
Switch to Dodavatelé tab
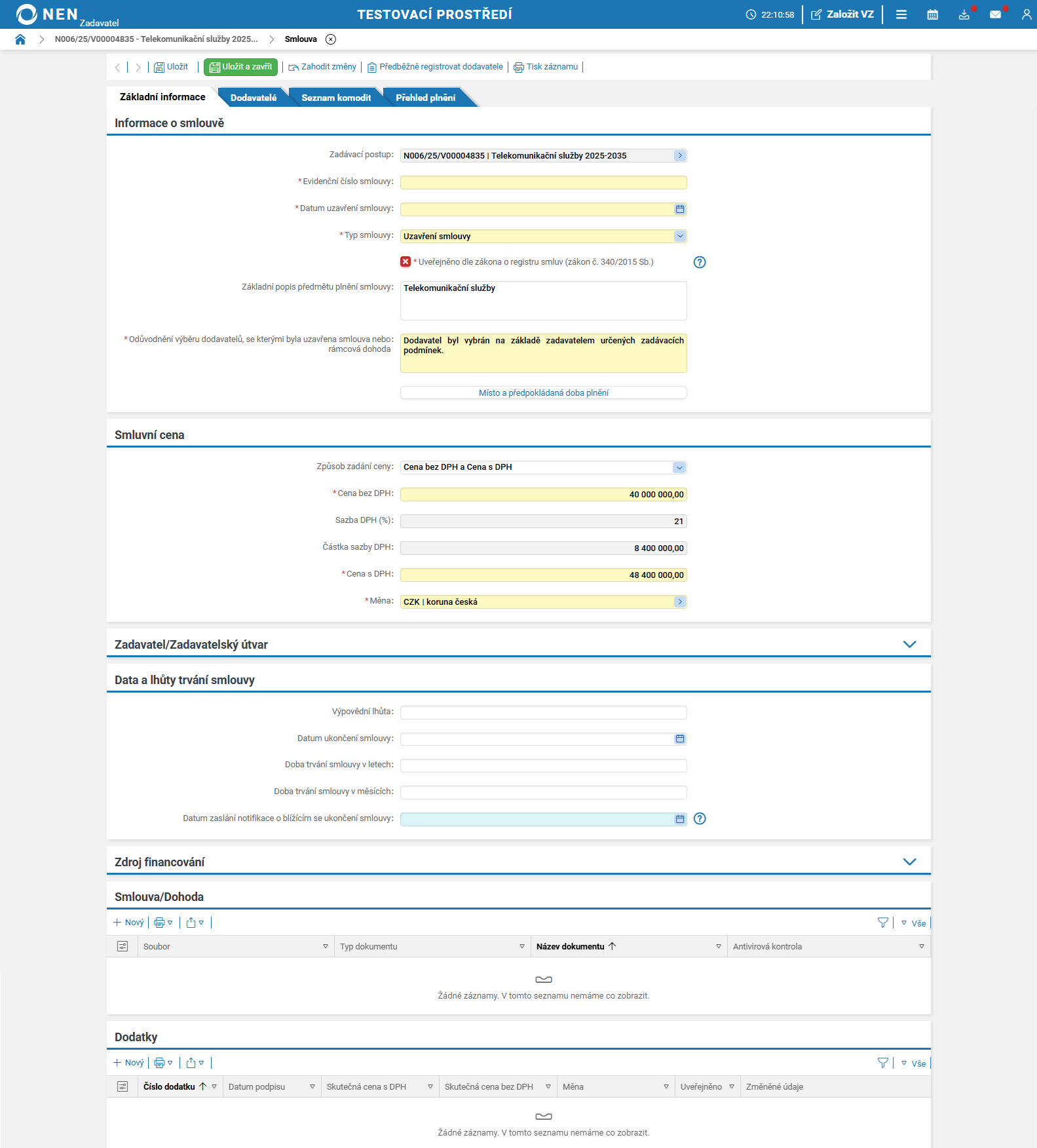point(254,98)
